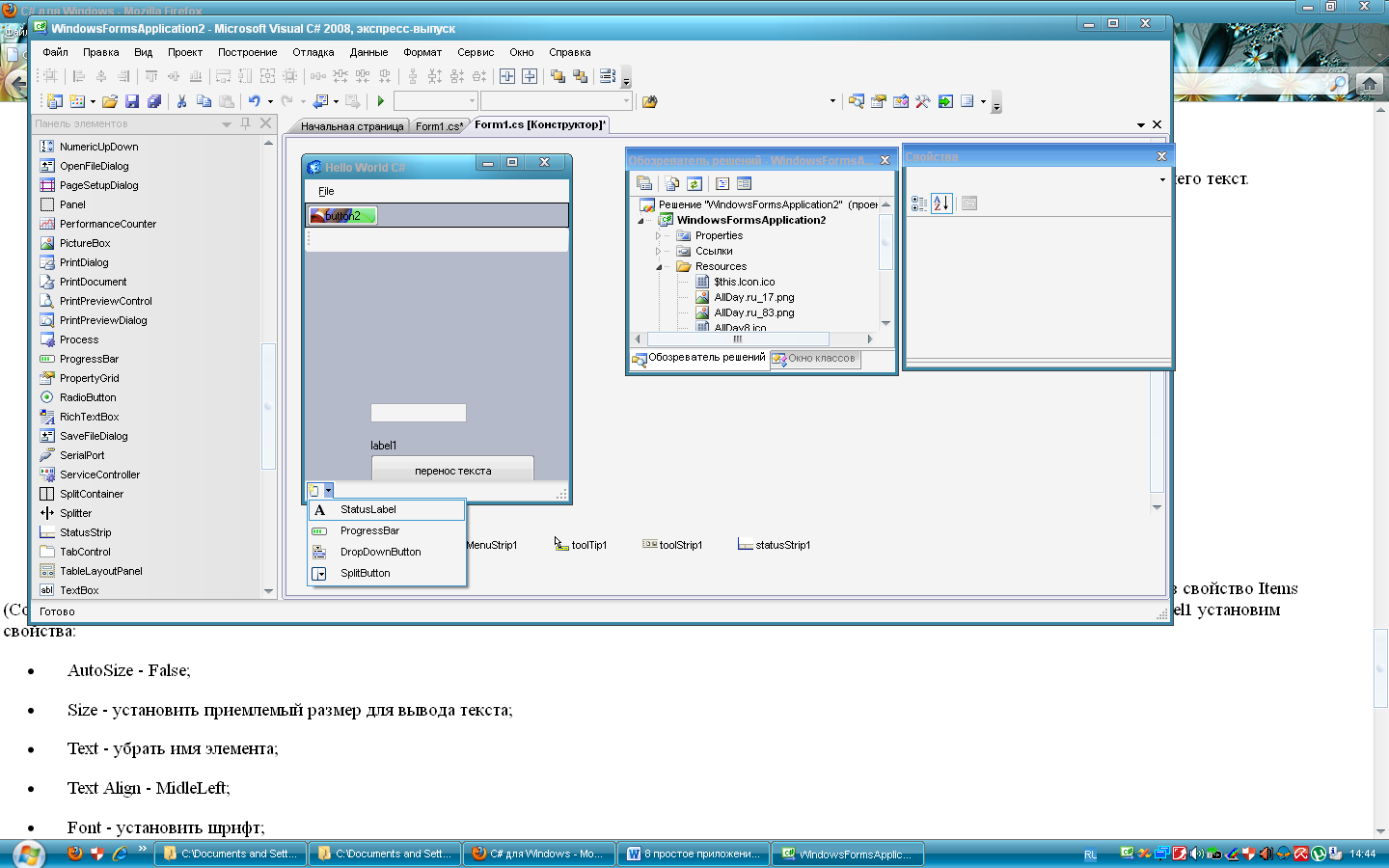The height and width of the screenshot is (868, 1389).
Task: Click the Center Vertically icon
Action: point(530,76)
